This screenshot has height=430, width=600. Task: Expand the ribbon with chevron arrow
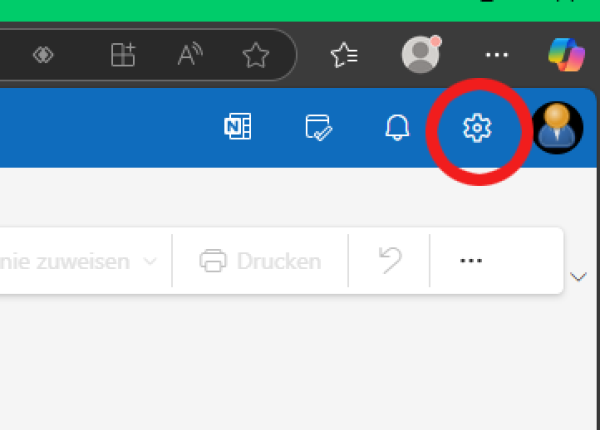click(x=578, y=276)
